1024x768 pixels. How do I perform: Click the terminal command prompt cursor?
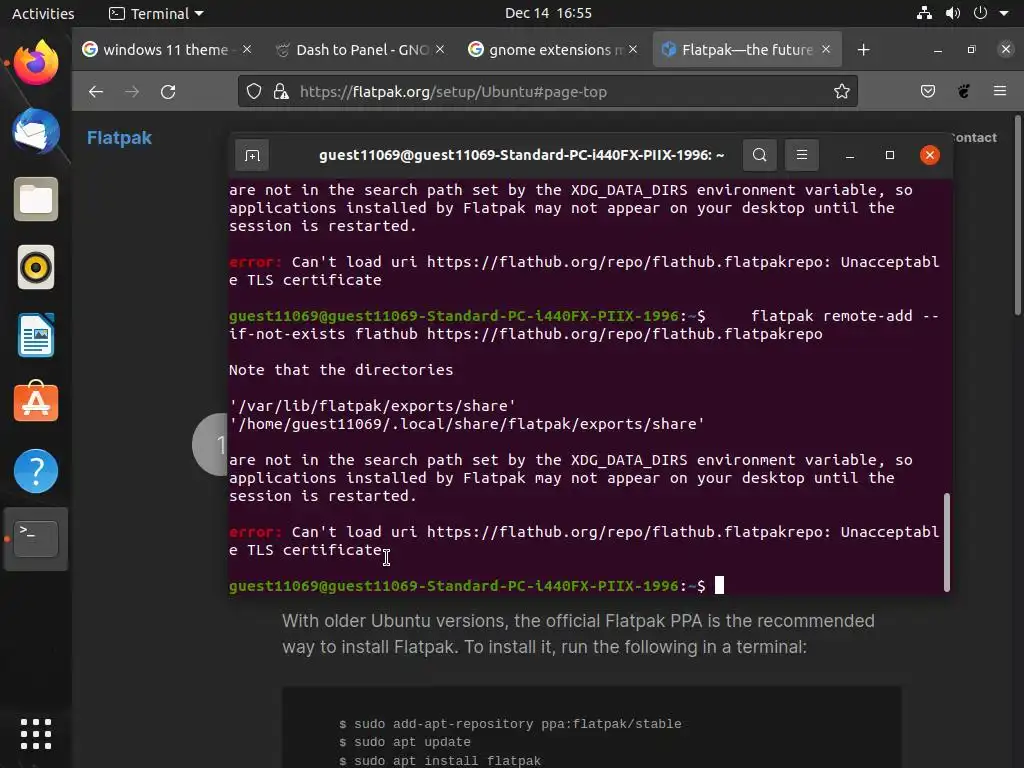pyautogui.click(x=719, y=585)
